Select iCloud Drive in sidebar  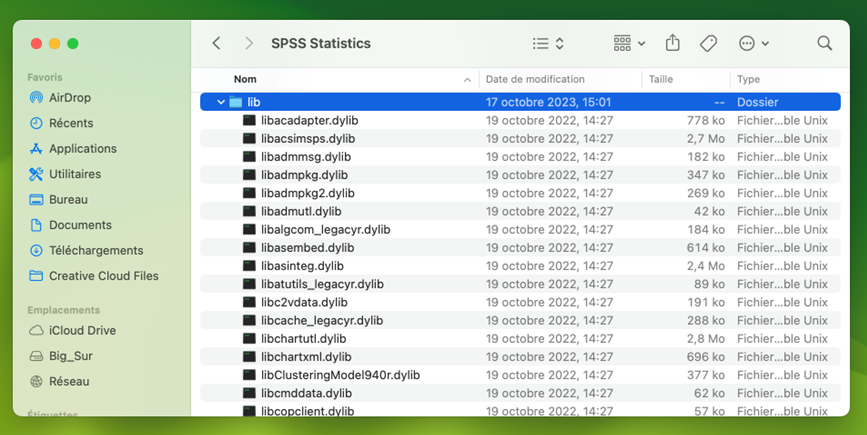pos(82,331)
